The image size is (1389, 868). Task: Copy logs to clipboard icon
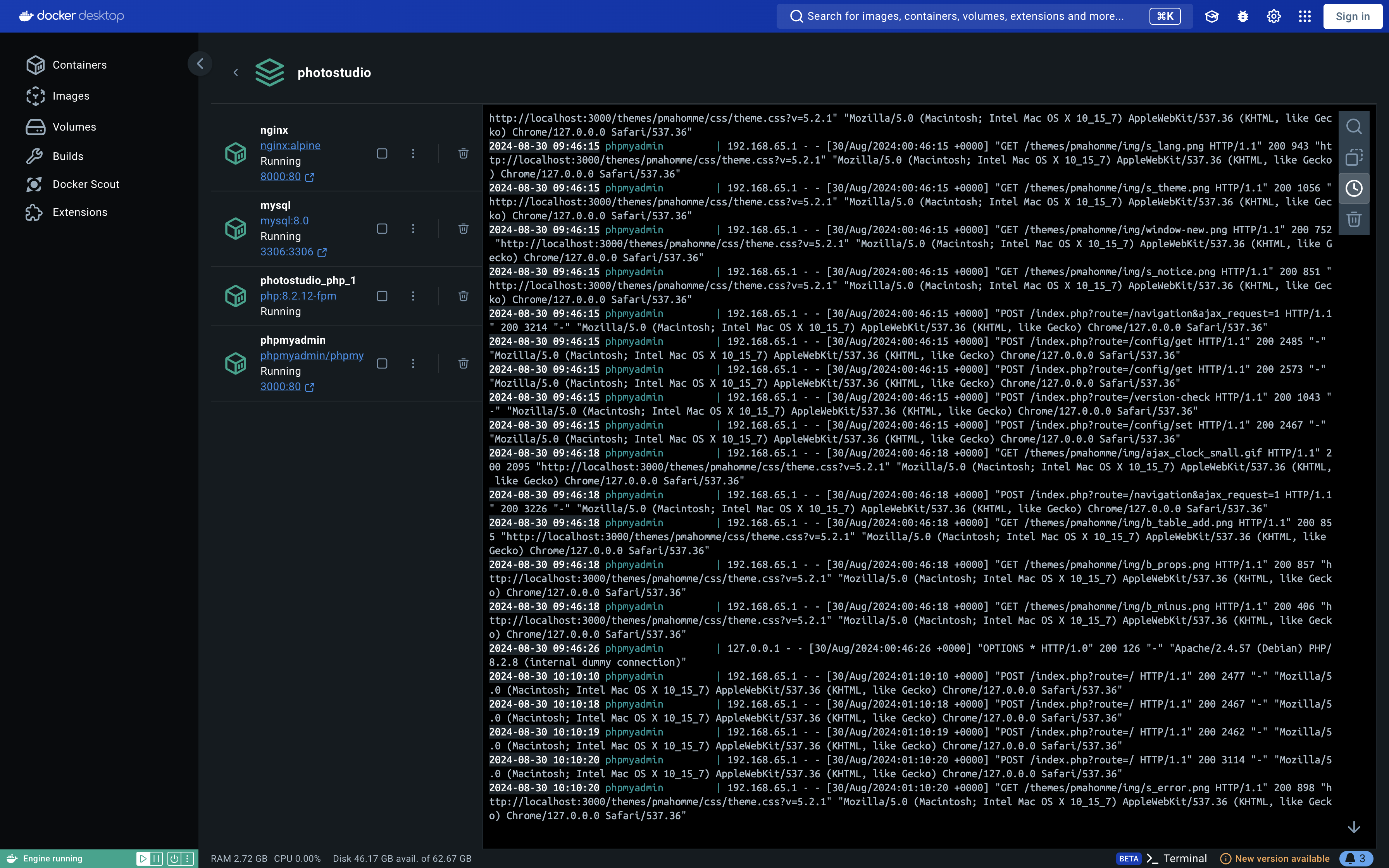pyautogui.click(x=1353, y=157)
